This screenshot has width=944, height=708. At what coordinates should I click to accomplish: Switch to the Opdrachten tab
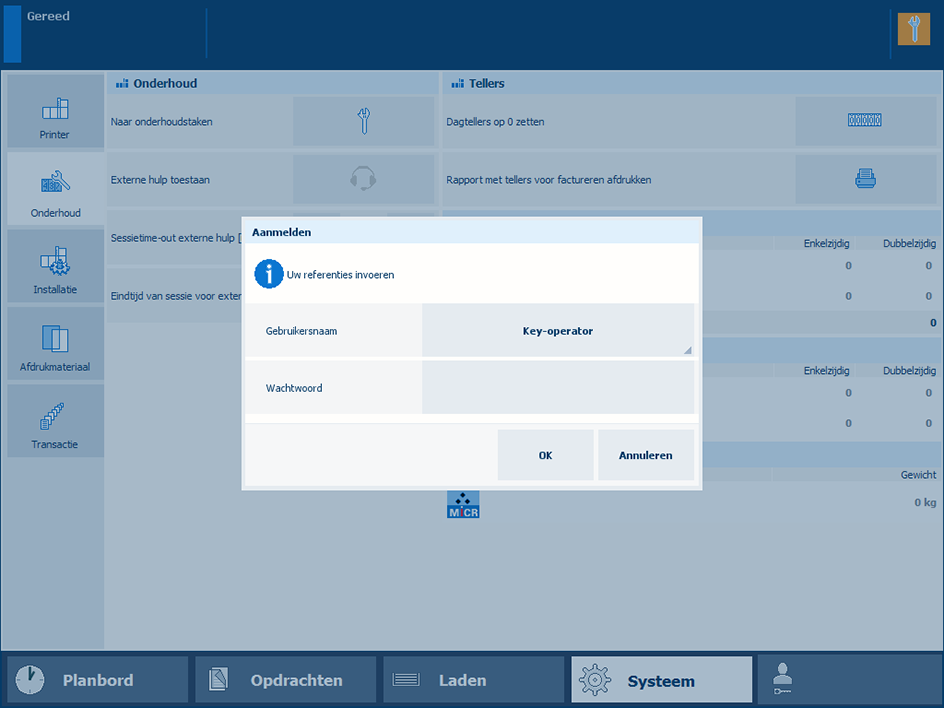point(285,680)
